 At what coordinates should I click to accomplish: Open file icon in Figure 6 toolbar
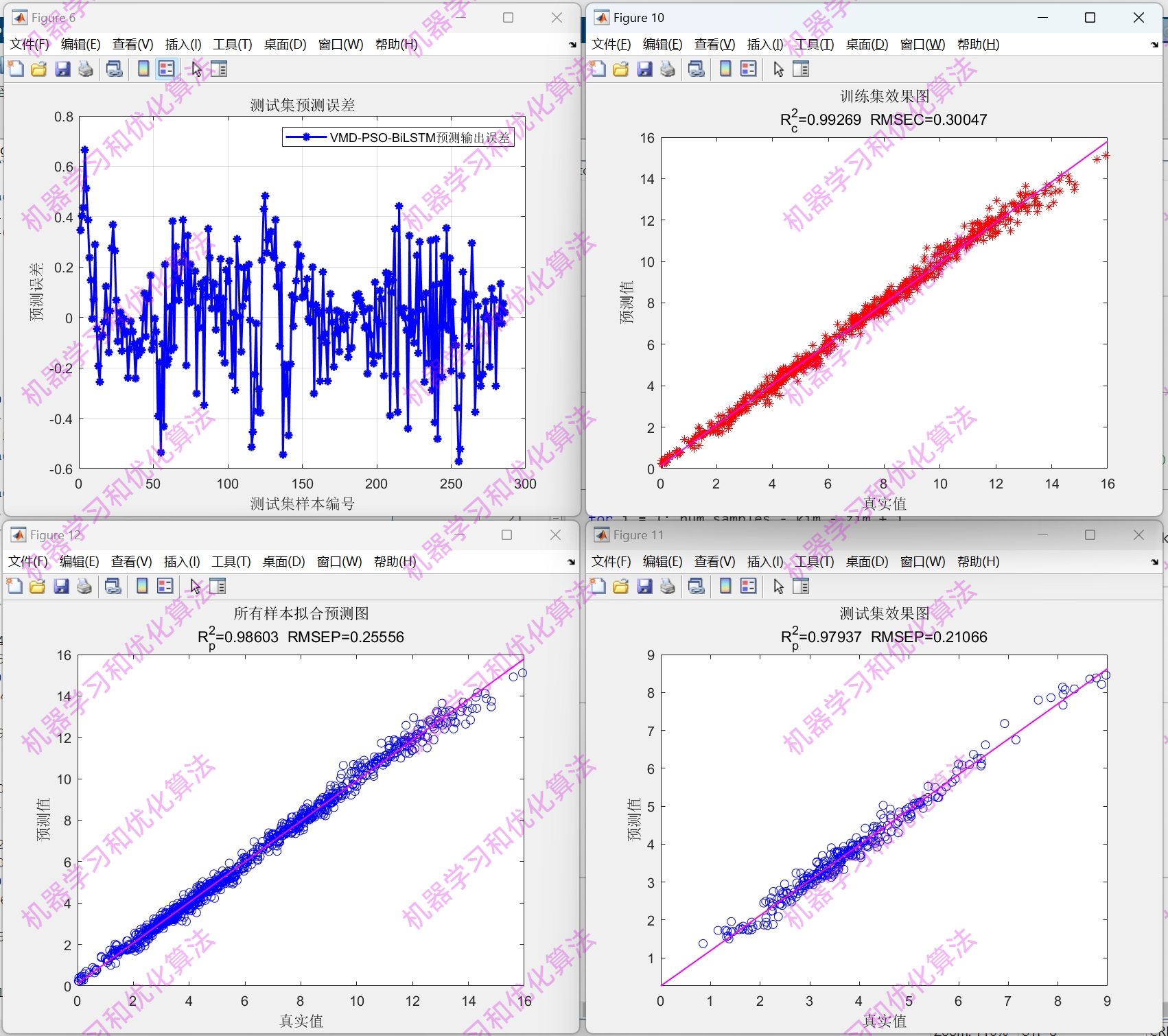coord(39,69)
